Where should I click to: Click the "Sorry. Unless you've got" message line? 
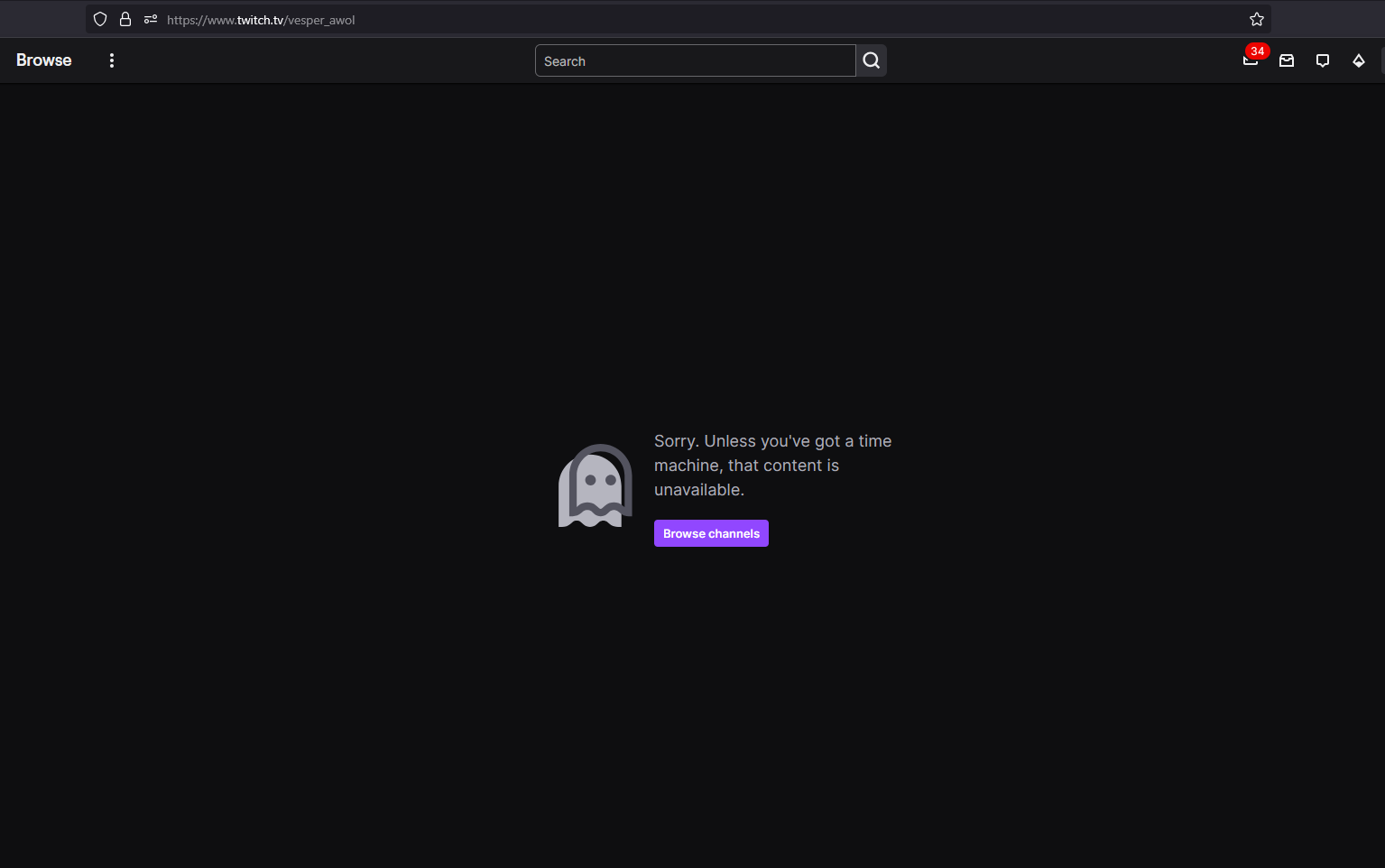[772, 441]
